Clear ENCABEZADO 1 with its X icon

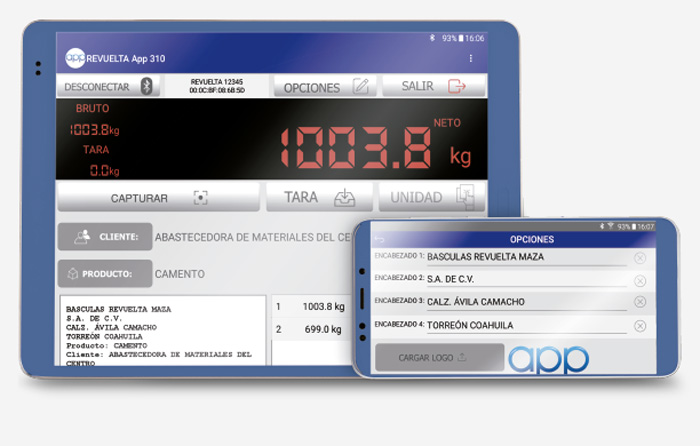pyautogui.click(x=640, y=258)
